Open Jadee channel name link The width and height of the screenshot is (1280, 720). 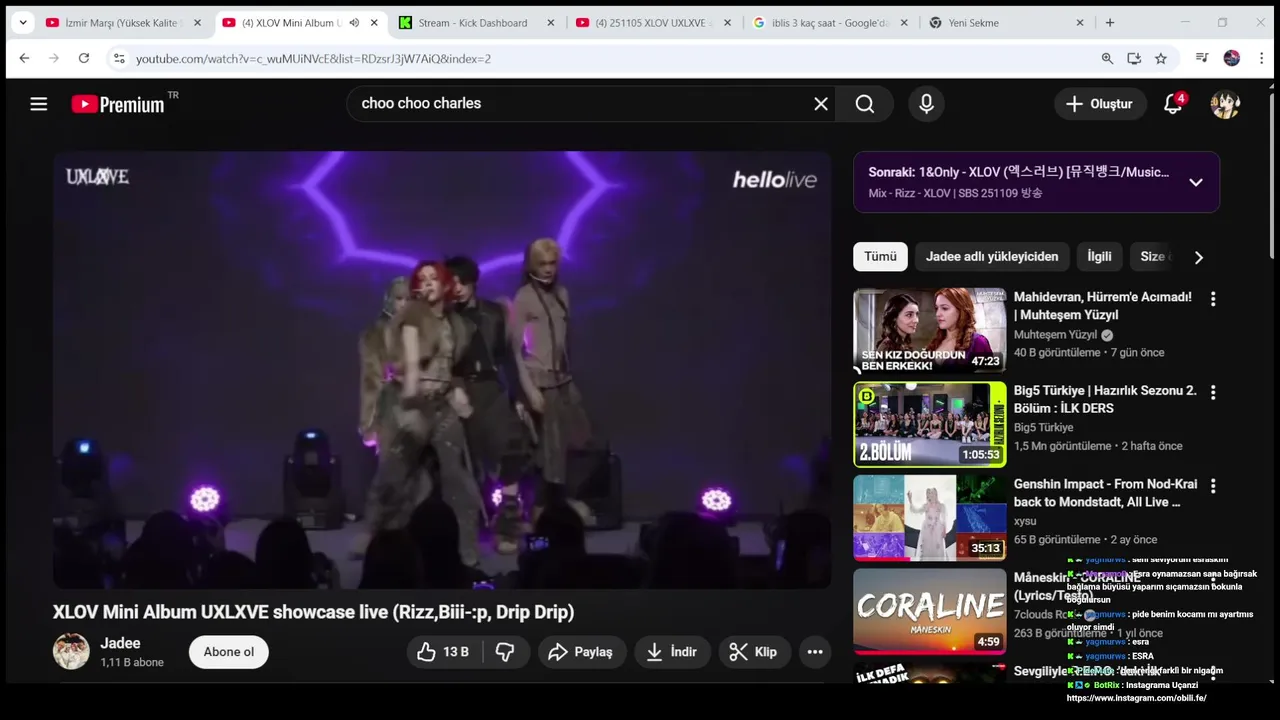tap(120, 643)
